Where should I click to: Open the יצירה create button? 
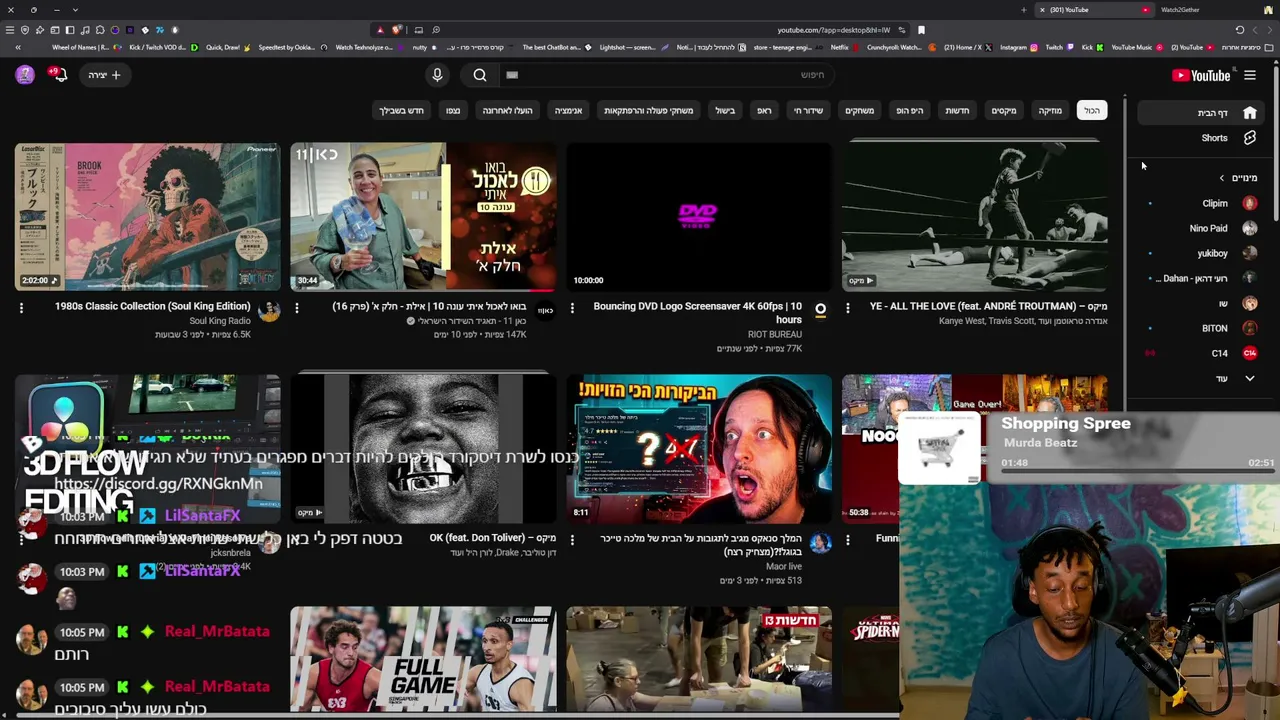pos(104,75)
